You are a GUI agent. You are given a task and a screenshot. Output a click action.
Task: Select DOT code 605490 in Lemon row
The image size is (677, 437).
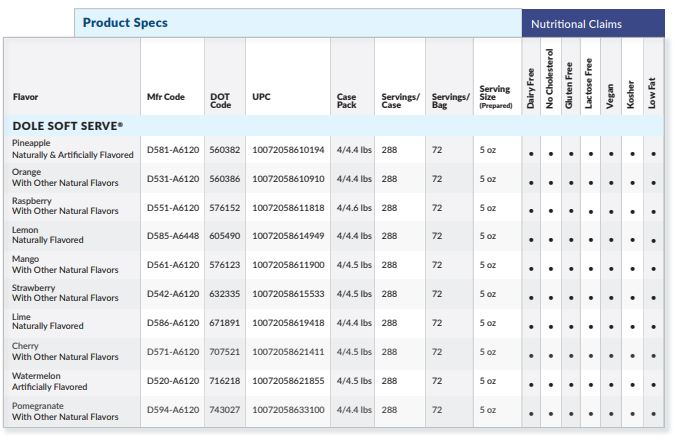point(224,236)
